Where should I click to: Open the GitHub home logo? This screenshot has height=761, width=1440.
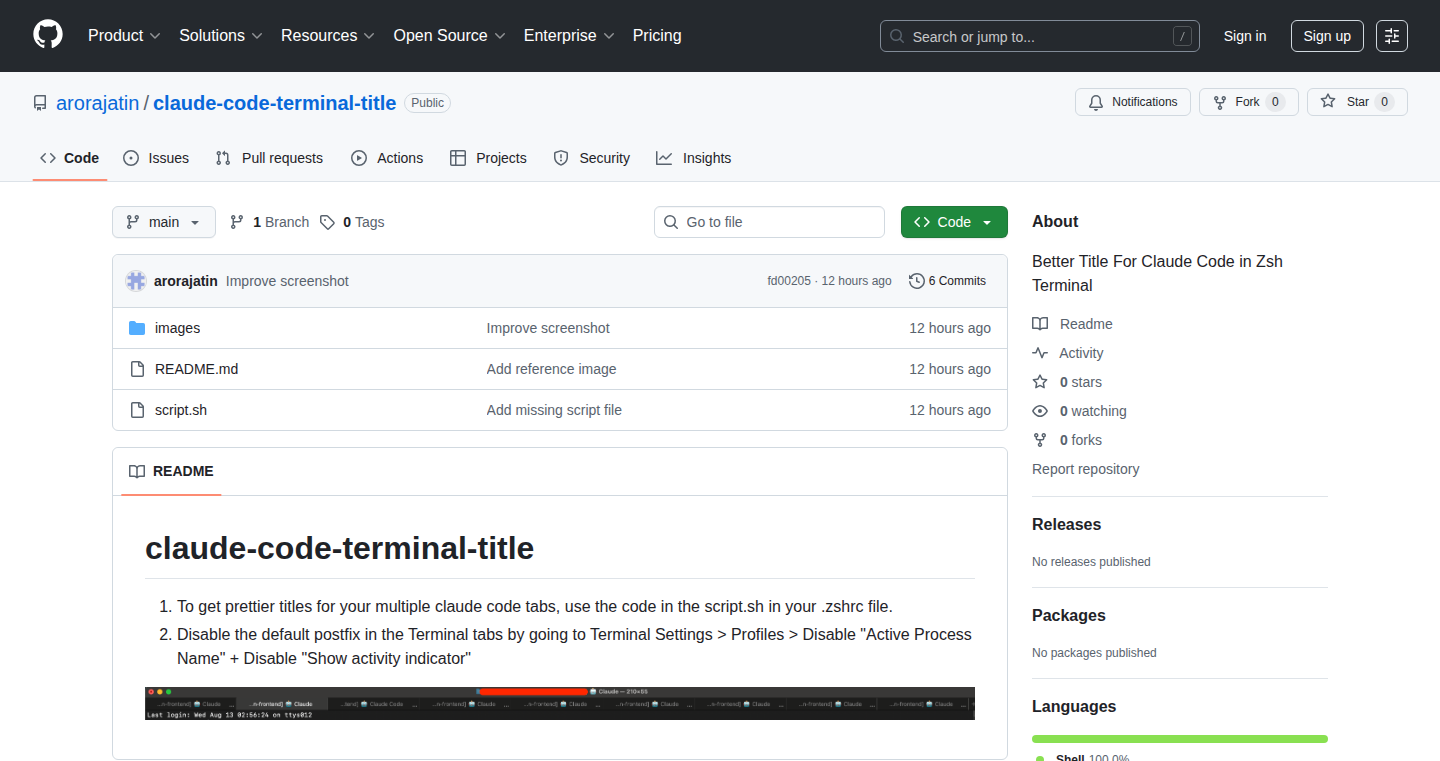tap(48, 35)
